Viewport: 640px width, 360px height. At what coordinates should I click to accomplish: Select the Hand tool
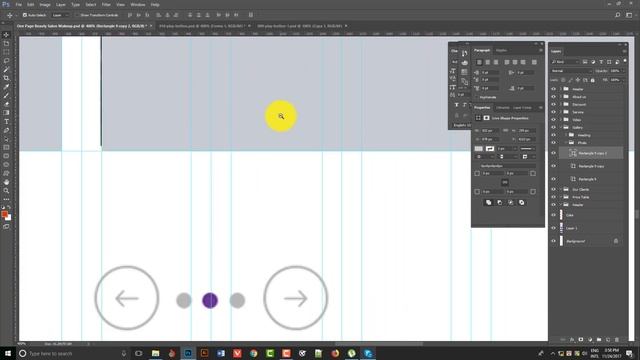6,182
